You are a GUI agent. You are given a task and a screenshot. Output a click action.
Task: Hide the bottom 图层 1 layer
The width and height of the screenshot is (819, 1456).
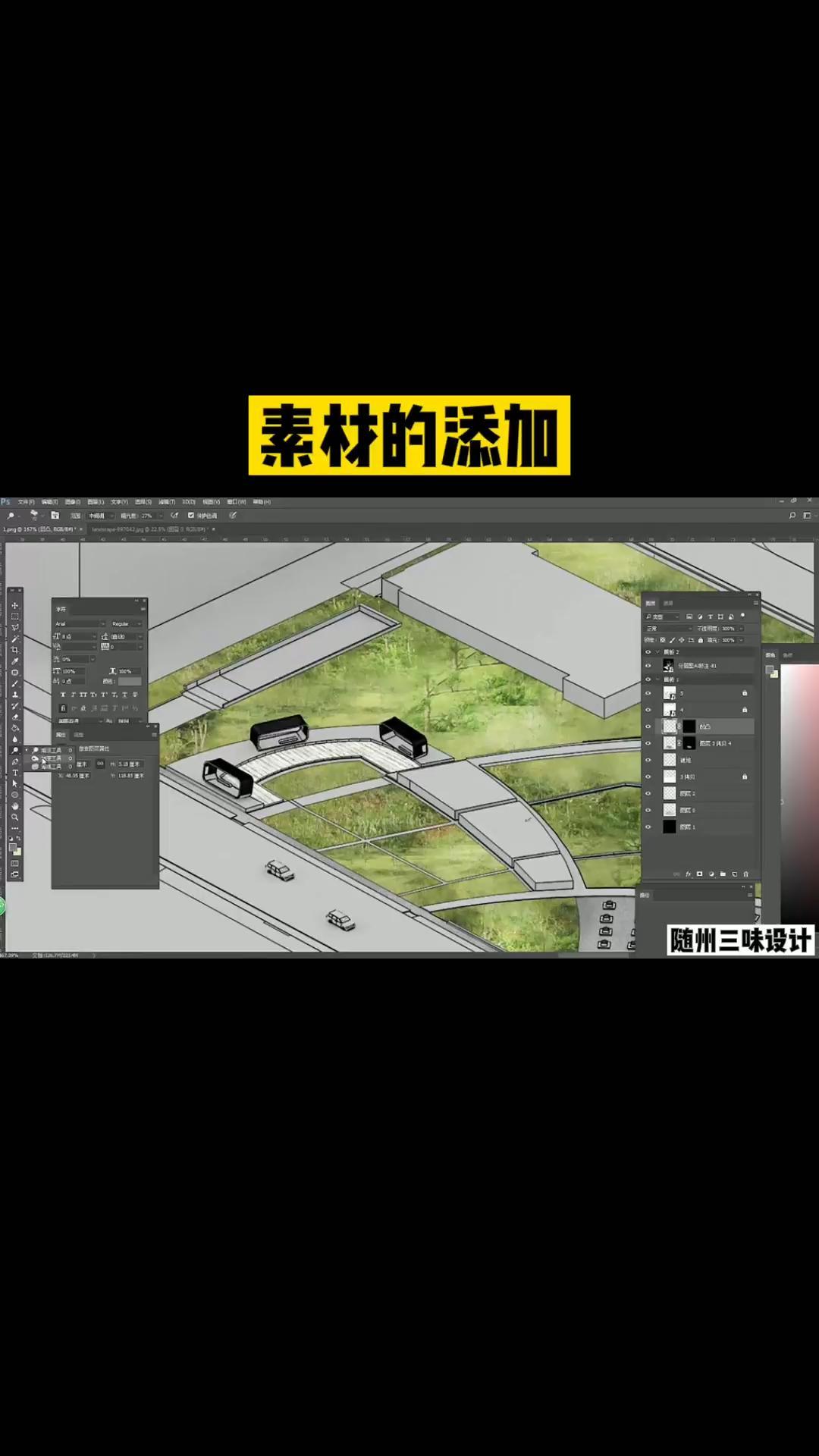pos(648,827)
